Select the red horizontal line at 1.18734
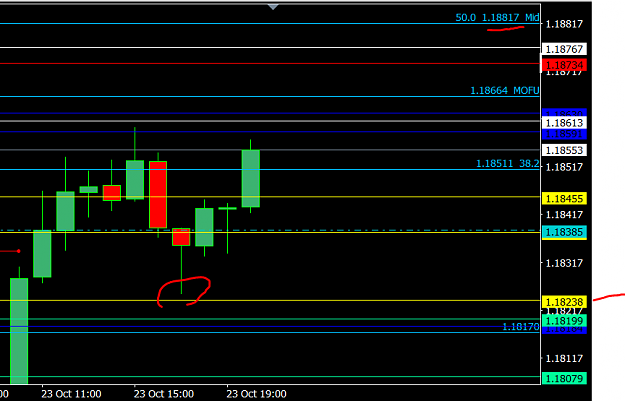The width and height of the screenshot is (625, 401). pos(270,63)
